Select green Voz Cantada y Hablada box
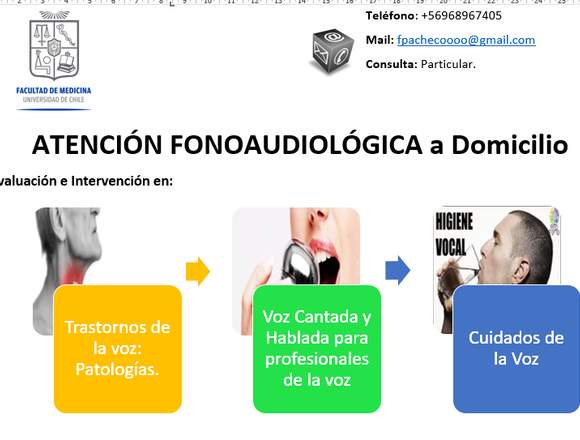This screenshot has height=440, width=580. [x=317, y=349]
